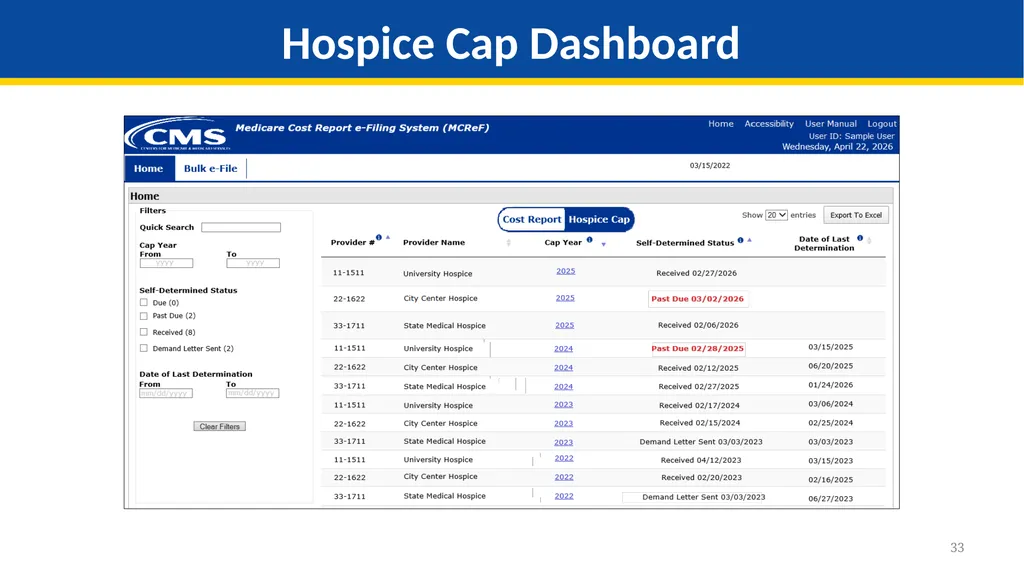
Task: Click 'Received 02/12/2025' status cell
Action: (x=698, y=369)
